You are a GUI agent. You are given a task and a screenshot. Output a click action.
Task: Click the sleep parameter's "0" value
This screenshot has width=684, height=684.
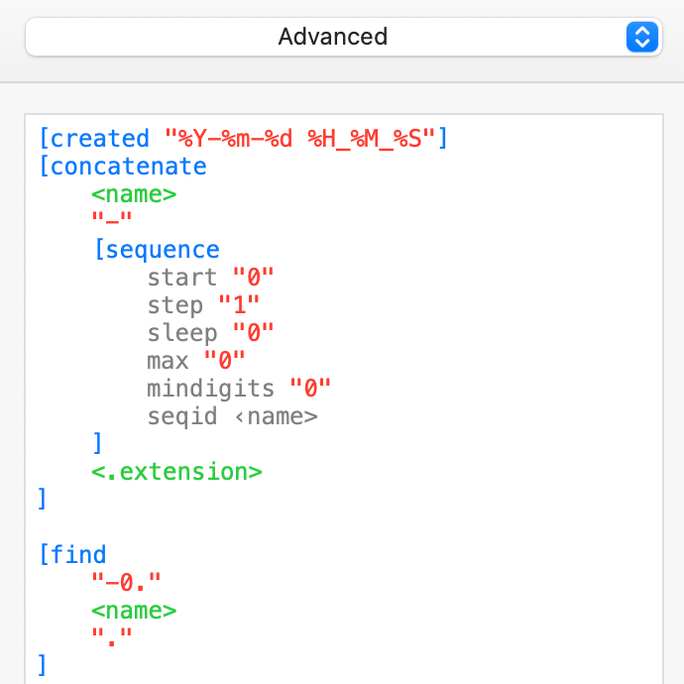(253, 333)
